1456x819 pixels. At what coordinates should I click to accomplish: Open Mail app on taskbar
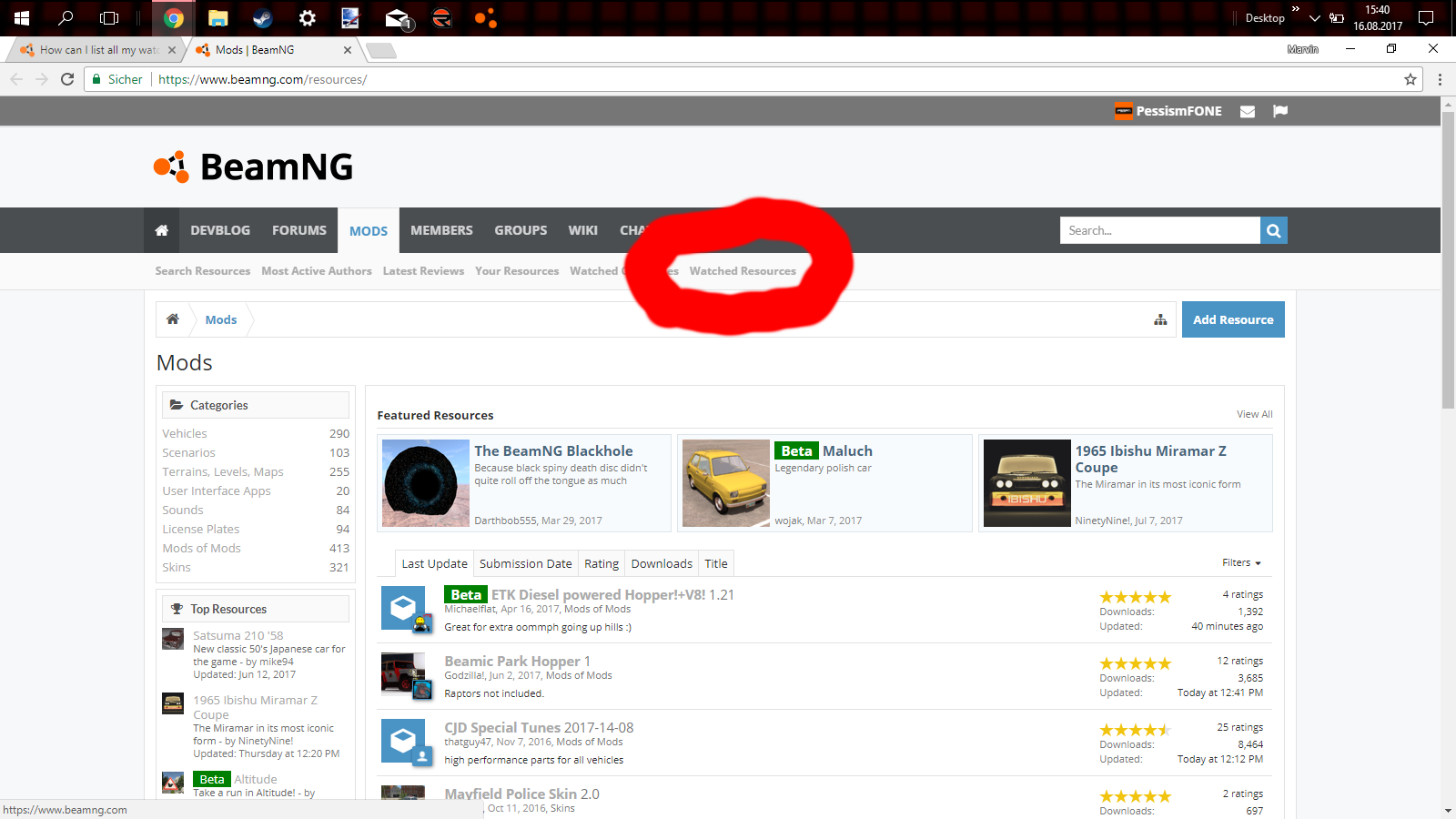[397, 17]
